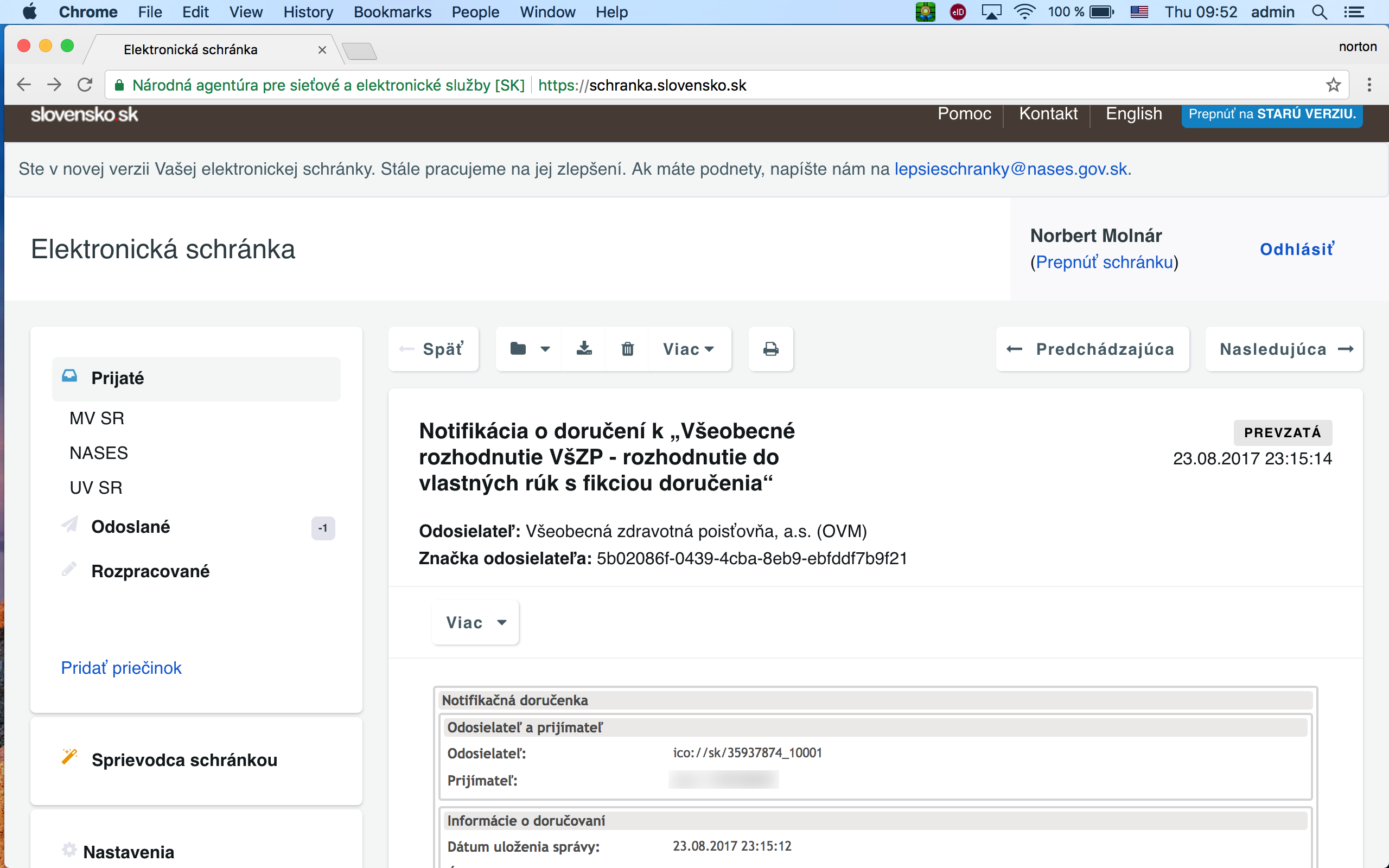Open macOS Spotlight search icon
Viewport: 1389px width, 868px height.
pyautogui.click(x=1319, y=12)
